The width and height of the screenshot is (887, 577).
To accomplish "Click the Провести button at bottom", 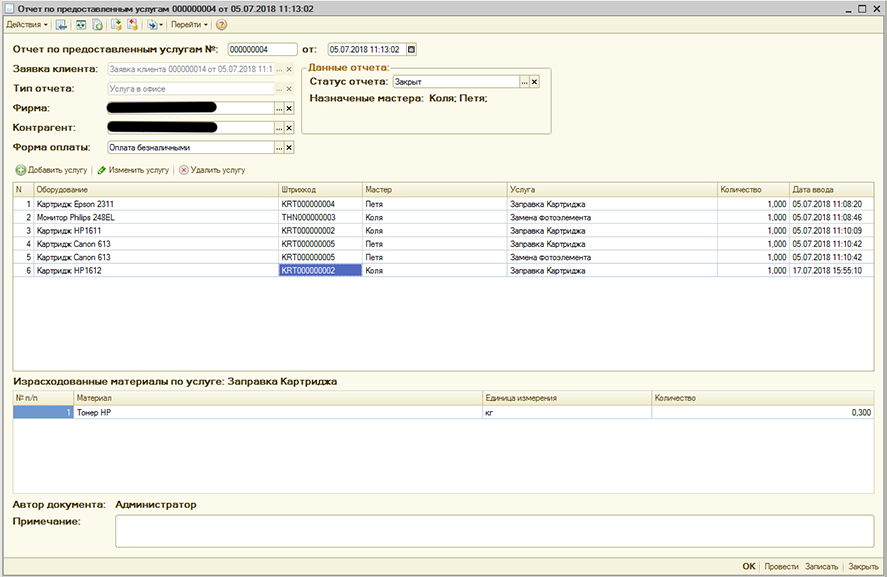I will (x=780, y=567).
